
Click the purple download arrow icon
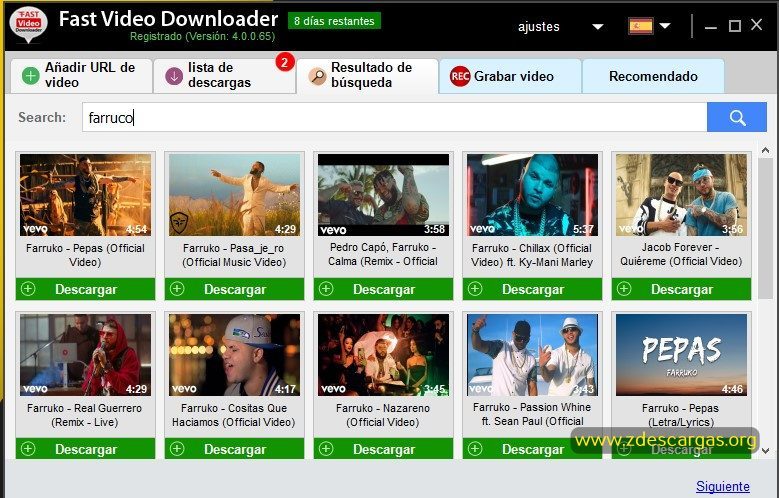tap(174, 76)
